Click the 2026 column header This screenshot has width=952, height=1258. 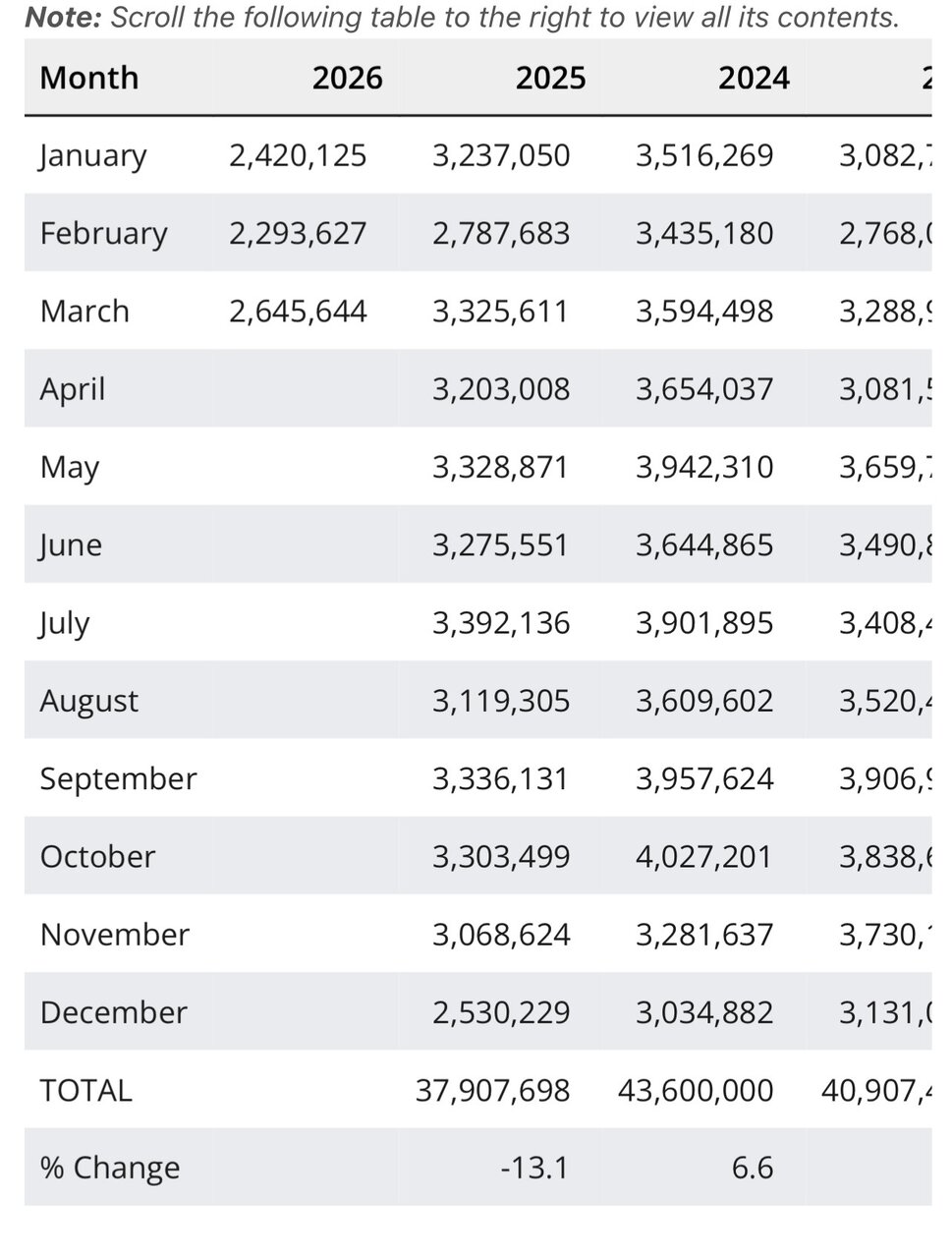[347, 78]
